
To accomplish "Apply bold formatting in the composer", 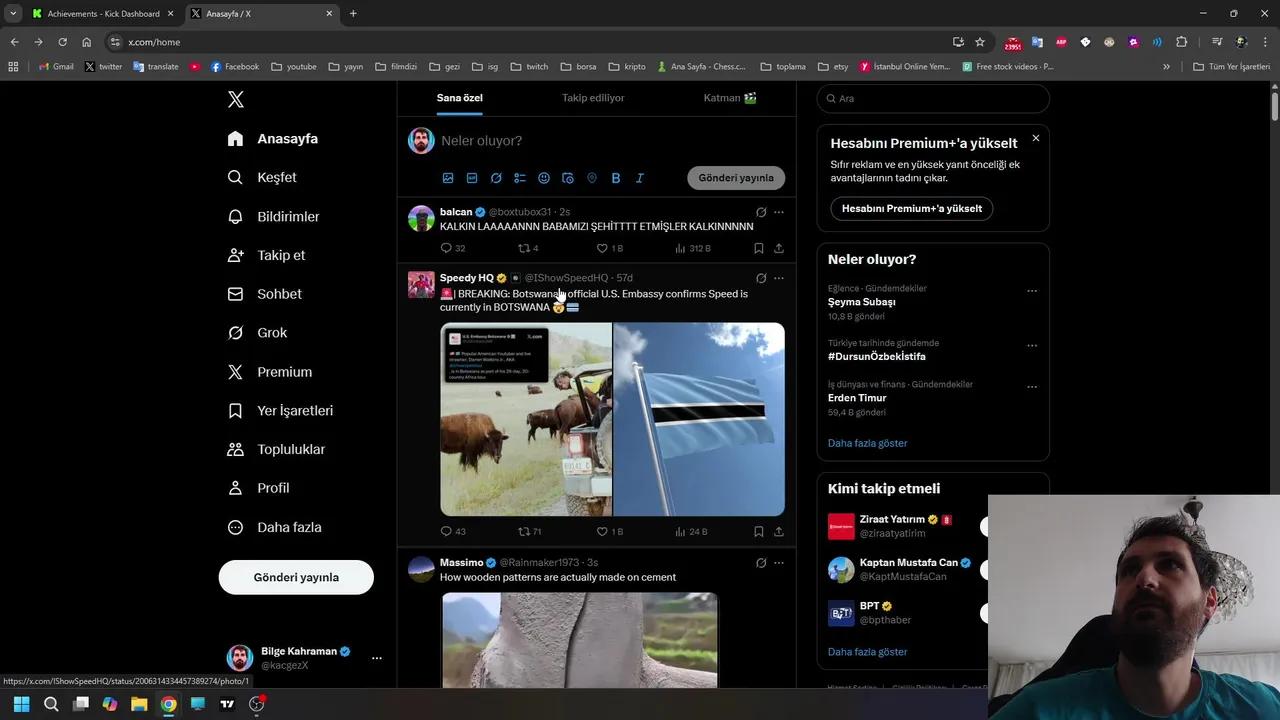I will (616, 178).
